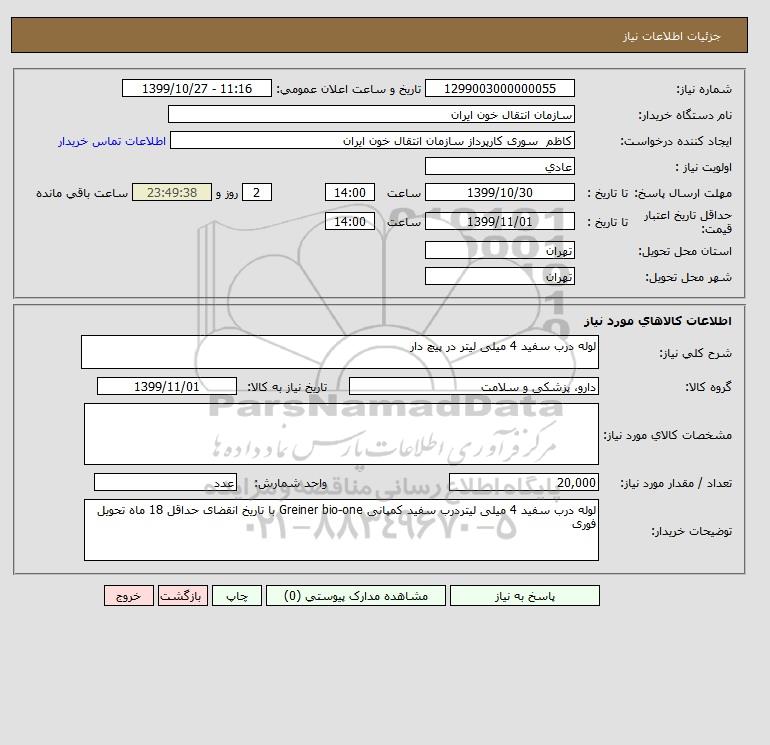Click the priority field عادي

coord(499,166)
